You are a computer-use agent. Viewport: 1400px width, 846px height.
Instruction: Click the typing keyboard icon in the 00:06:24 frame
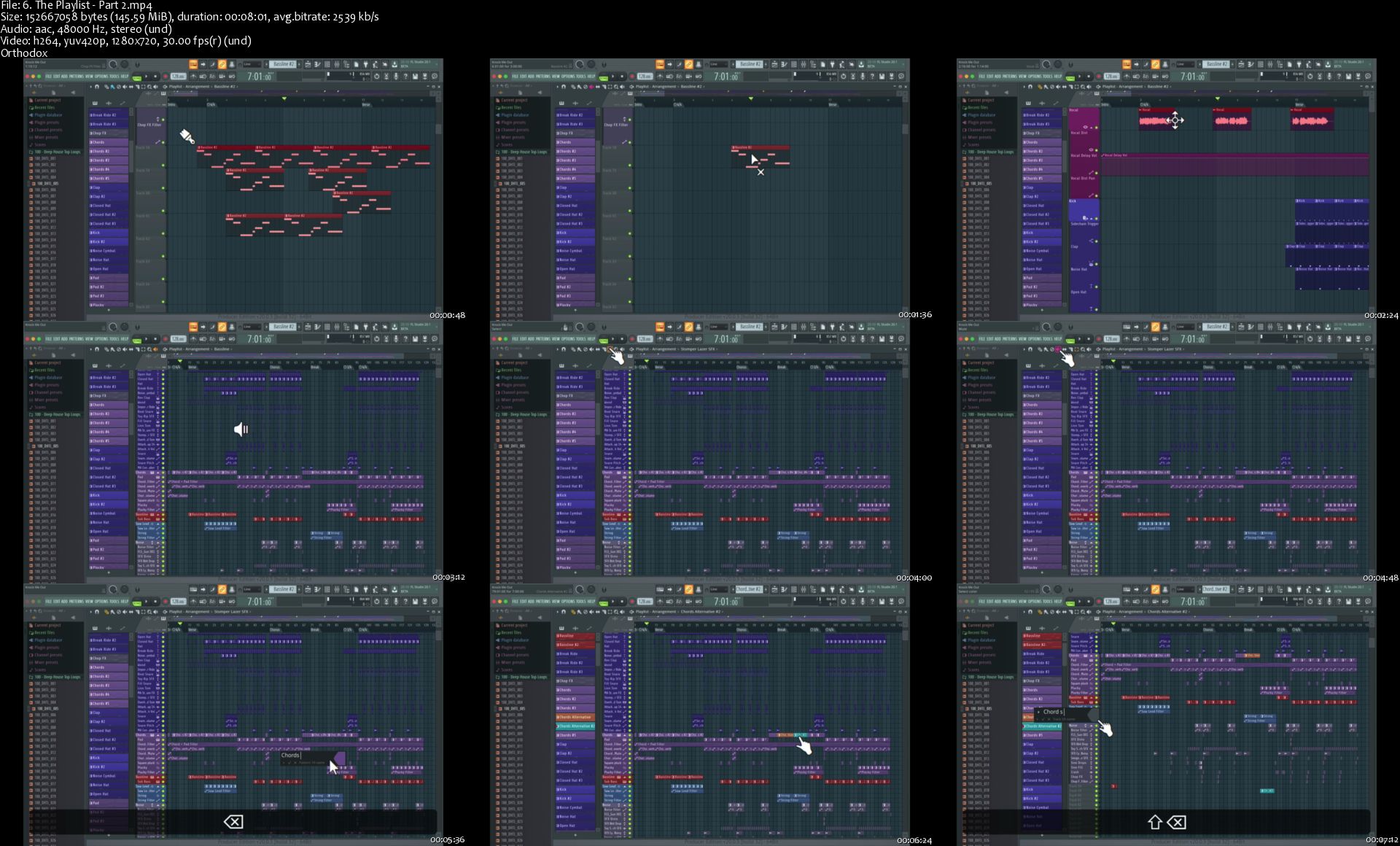point(660,589)
